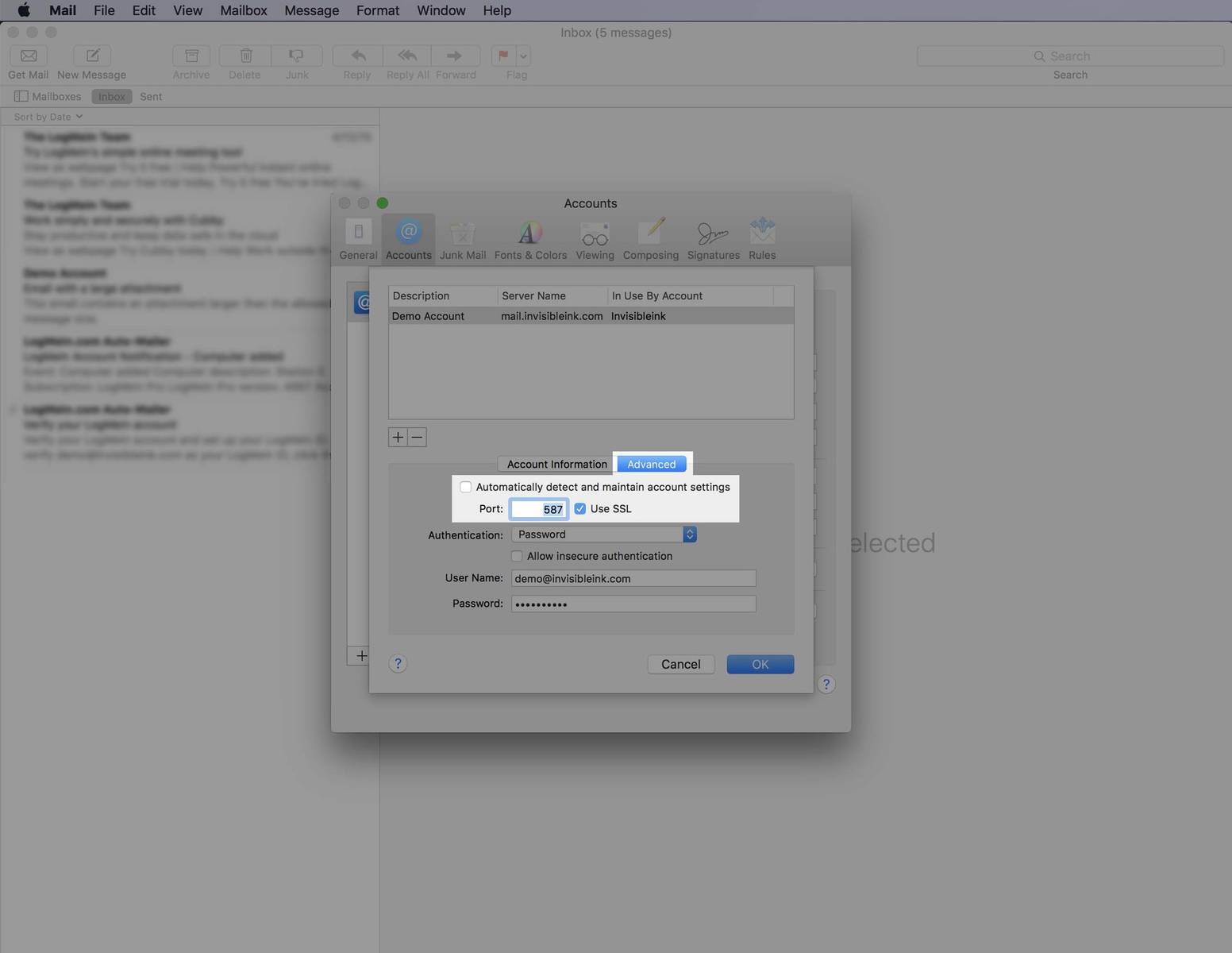Open Sort by Date dropdown
The width and height of the screenshot is (1232, 953).
point(48,117)
